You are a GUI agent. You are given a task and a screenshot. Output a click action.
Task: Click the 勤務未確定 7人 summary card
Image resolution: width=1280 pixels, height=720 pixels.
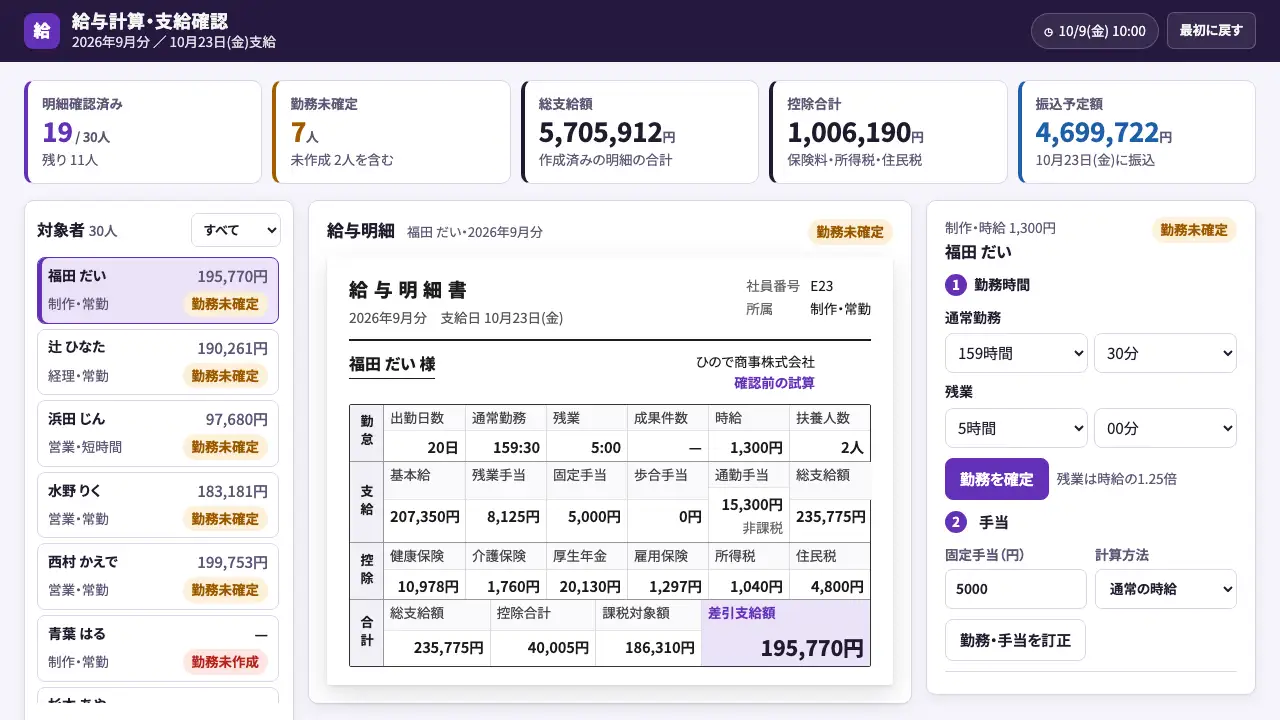tap(391, 132)
